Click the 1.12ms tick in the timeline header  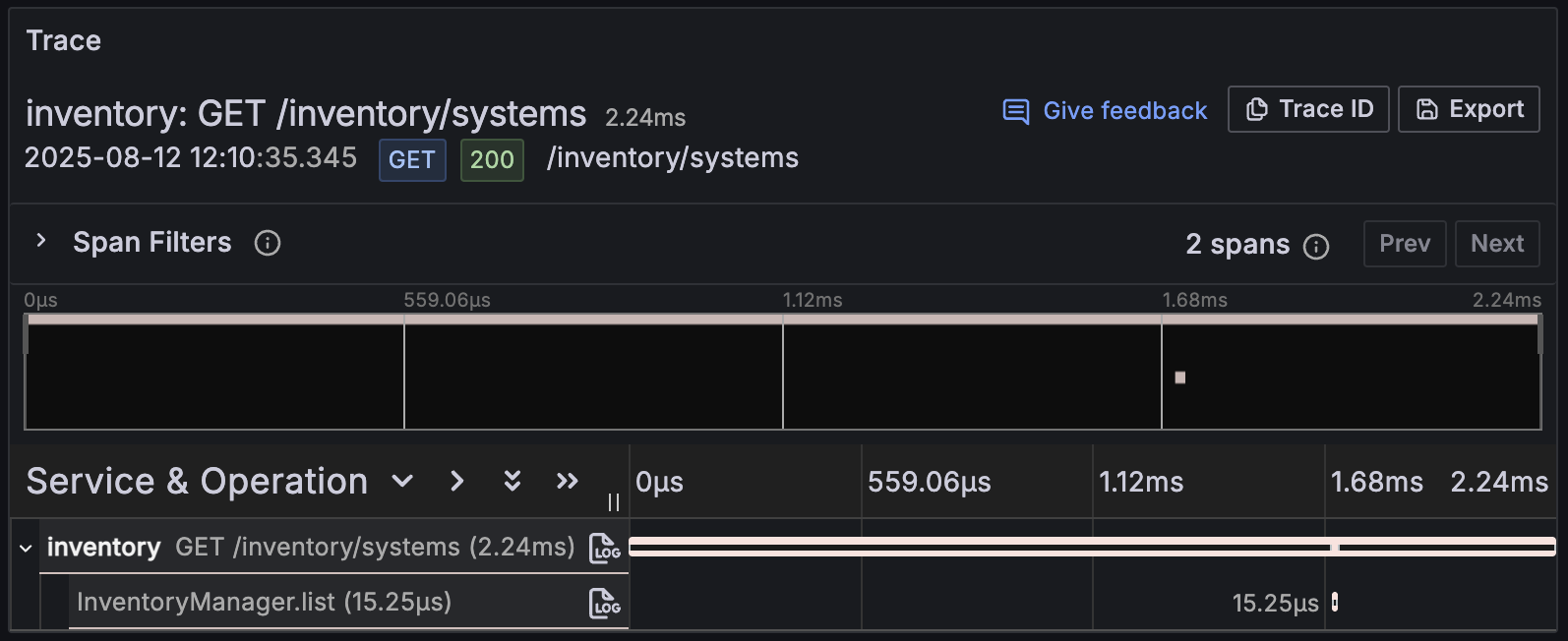click(1141, 482)
